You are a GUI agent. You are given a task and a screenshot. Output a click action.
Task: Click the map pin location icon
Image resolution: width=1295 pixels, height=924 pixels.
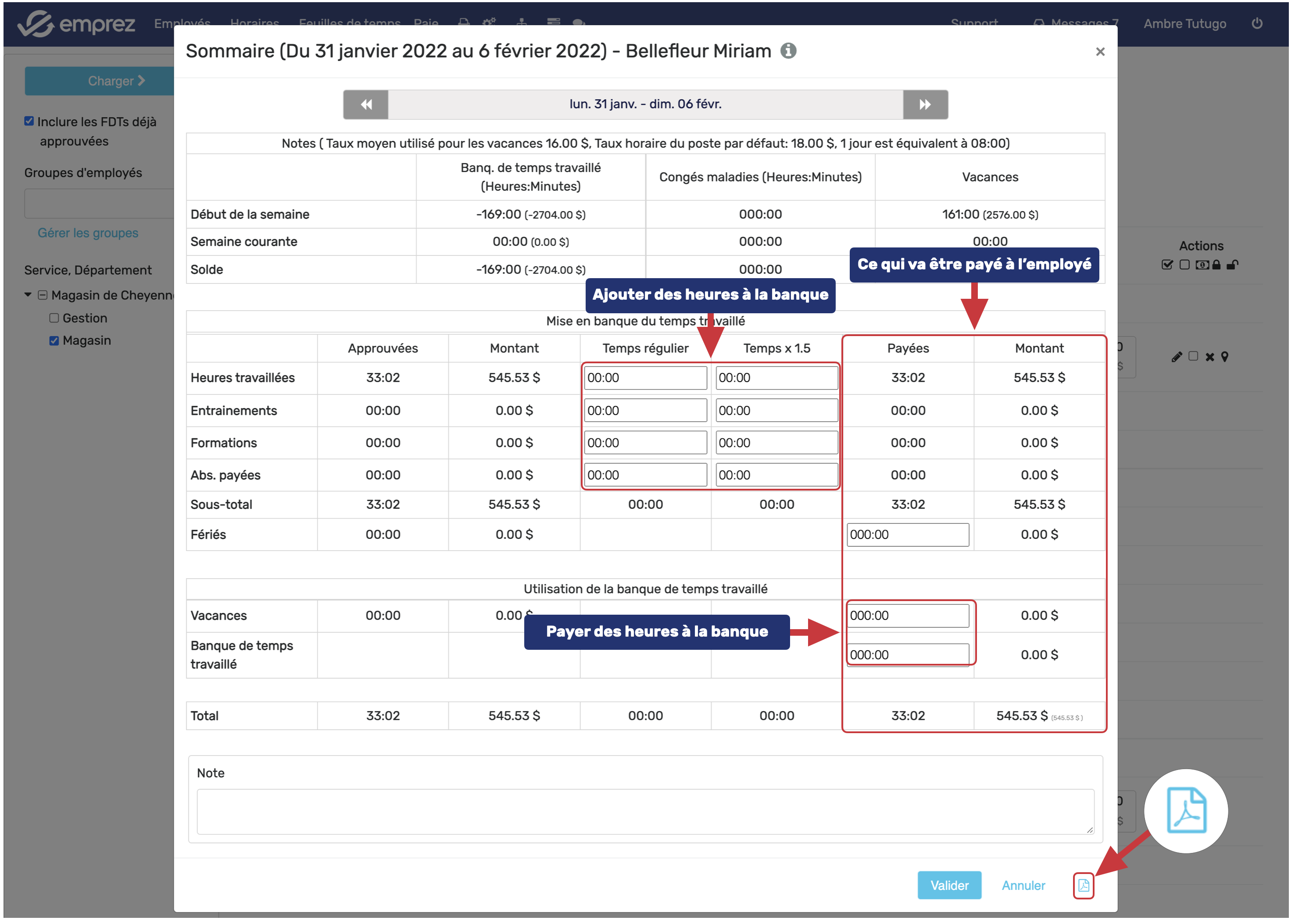[1224, 357]
